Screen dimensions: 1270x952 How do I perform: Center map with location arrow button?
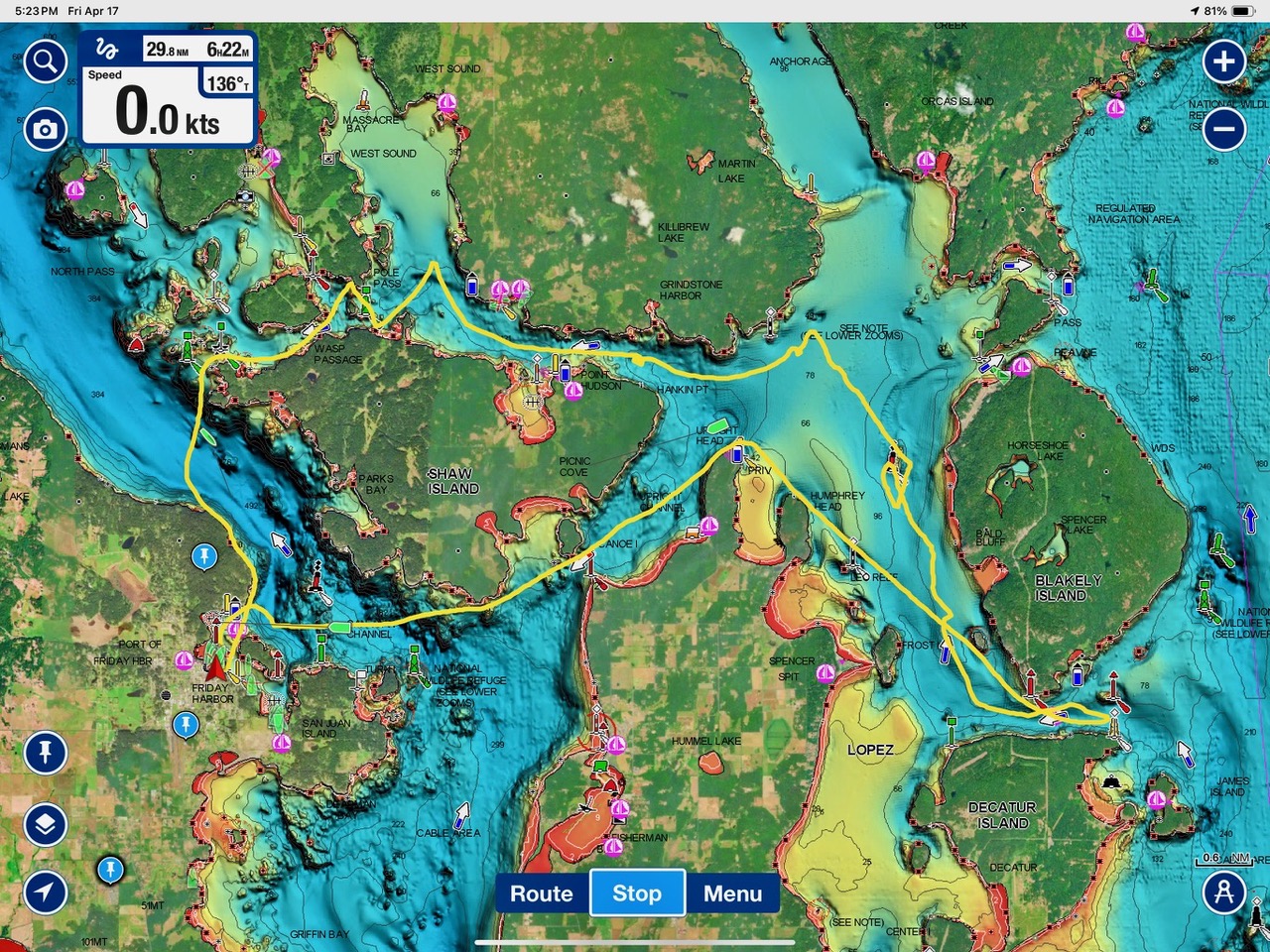tap(45, 892)
